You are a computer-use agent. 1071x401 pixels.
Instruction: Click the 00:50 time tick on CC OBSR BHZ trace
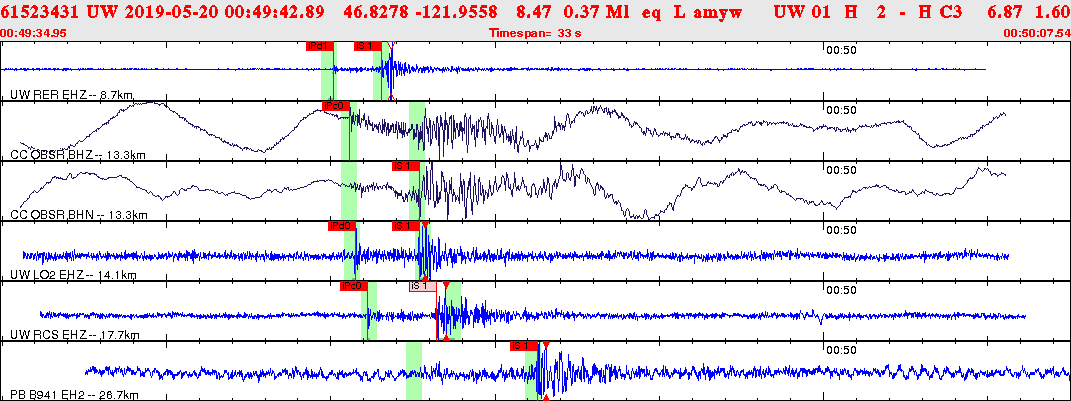(842, 110)
